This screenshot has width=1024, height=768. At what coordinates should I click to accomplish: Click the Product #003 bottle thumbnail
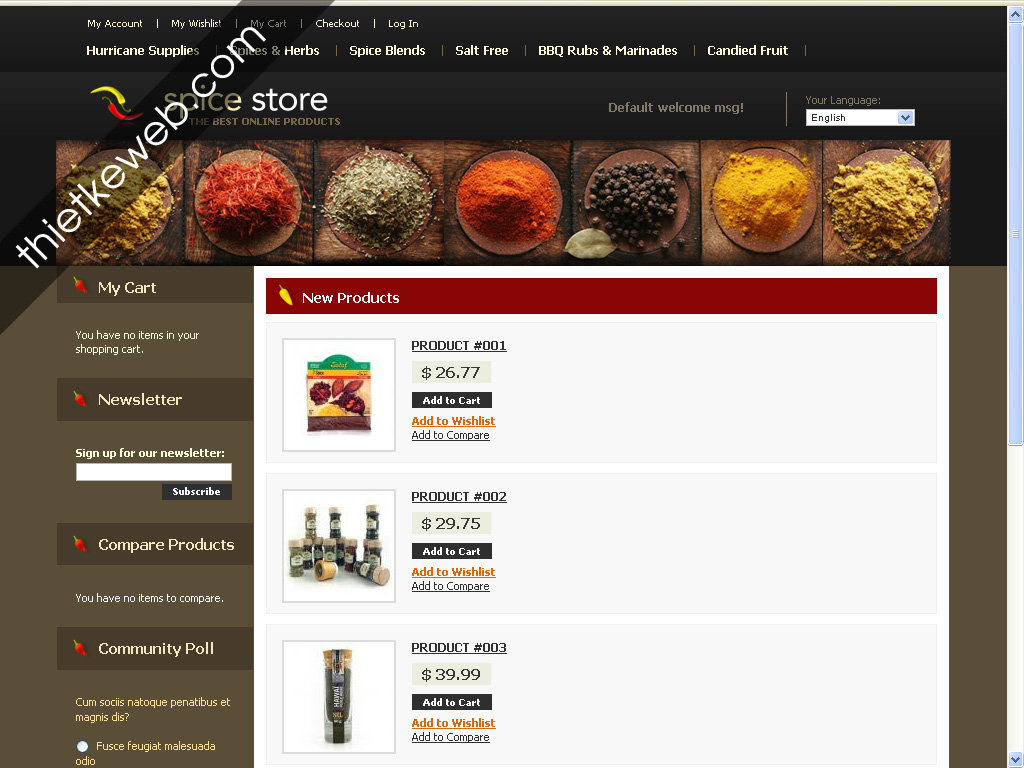[339, 696]
